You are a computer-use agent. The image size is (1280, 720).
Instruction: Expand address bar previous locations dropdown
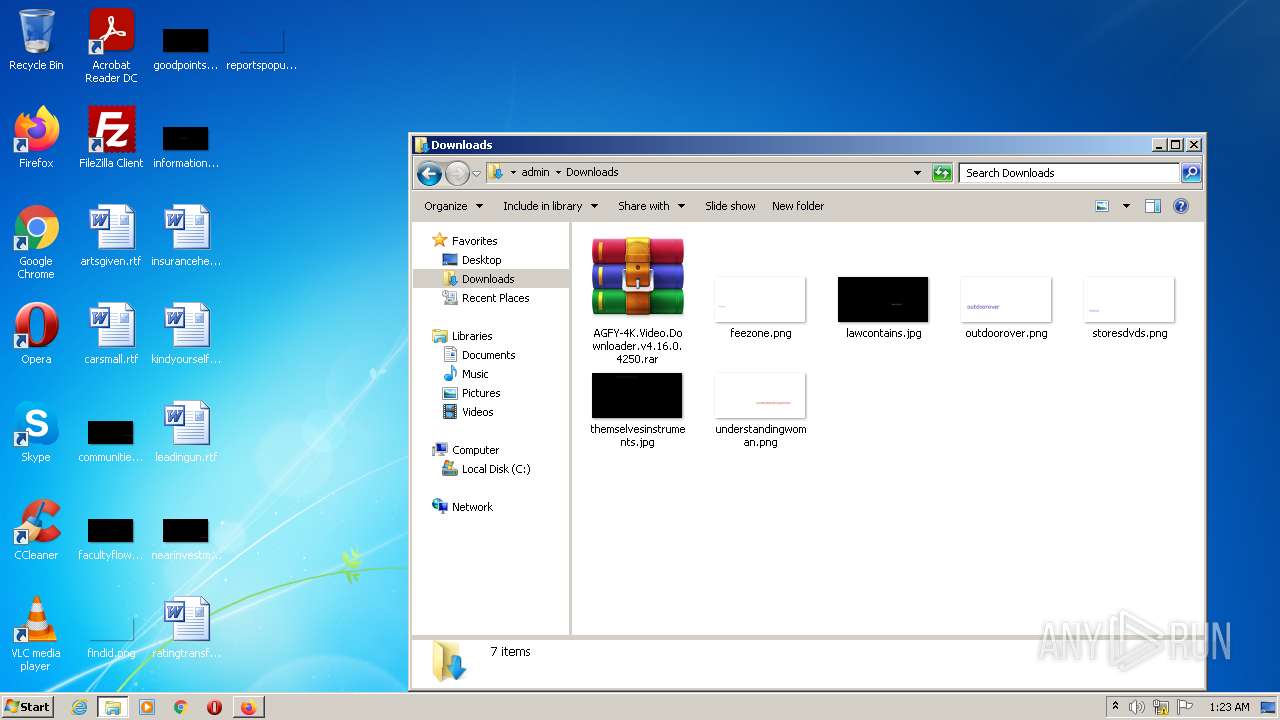(x=917, y=173)
